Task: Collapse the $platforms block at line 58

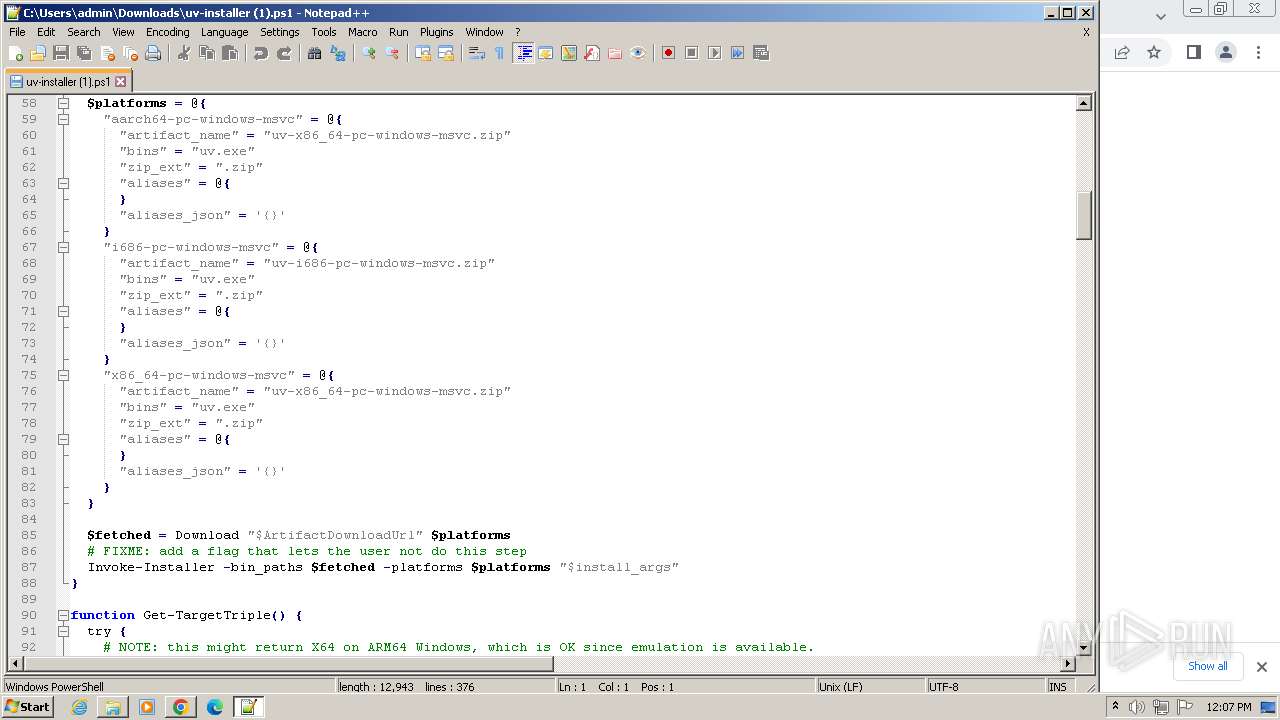Action: [x=63, y=103]
